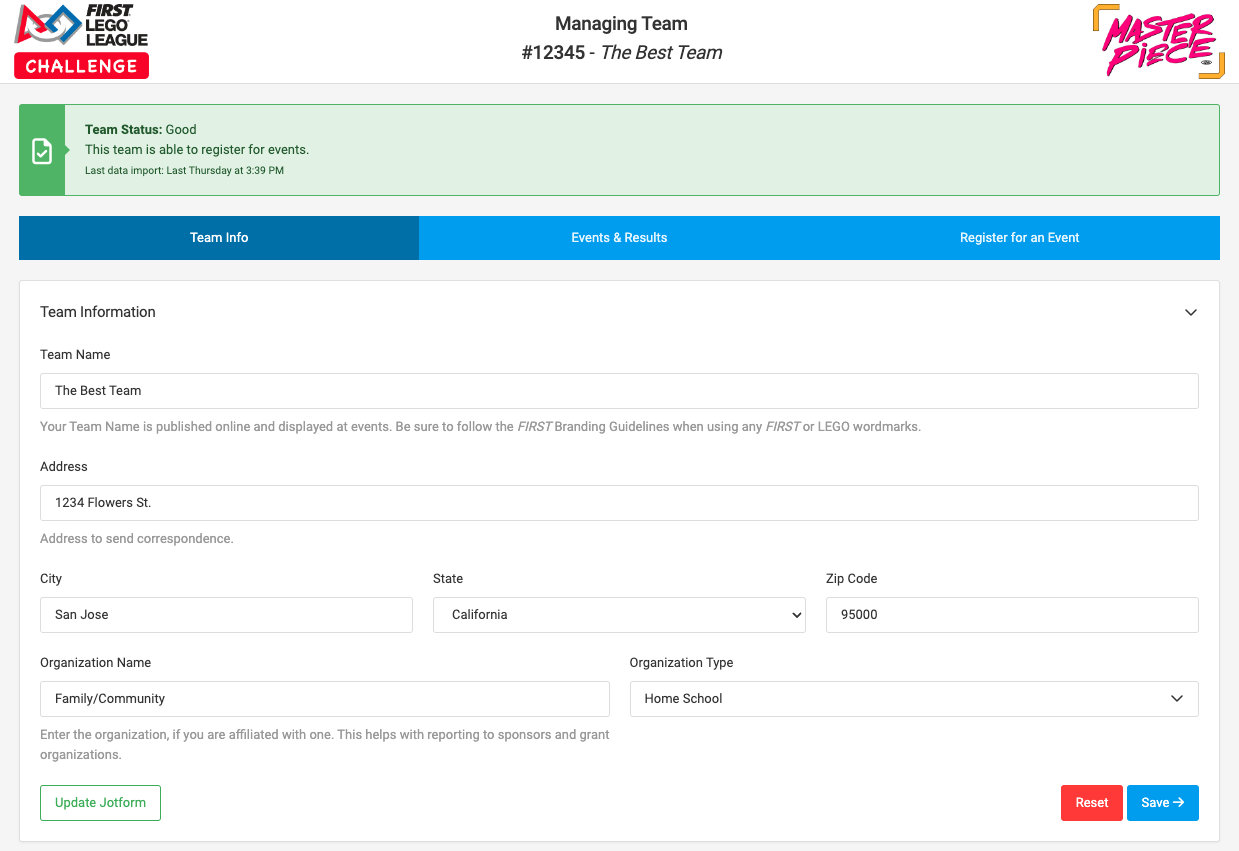Click the FIRST LEGO League Challenge logo
Screen dimensions: 1239x851
click(82, 41)
